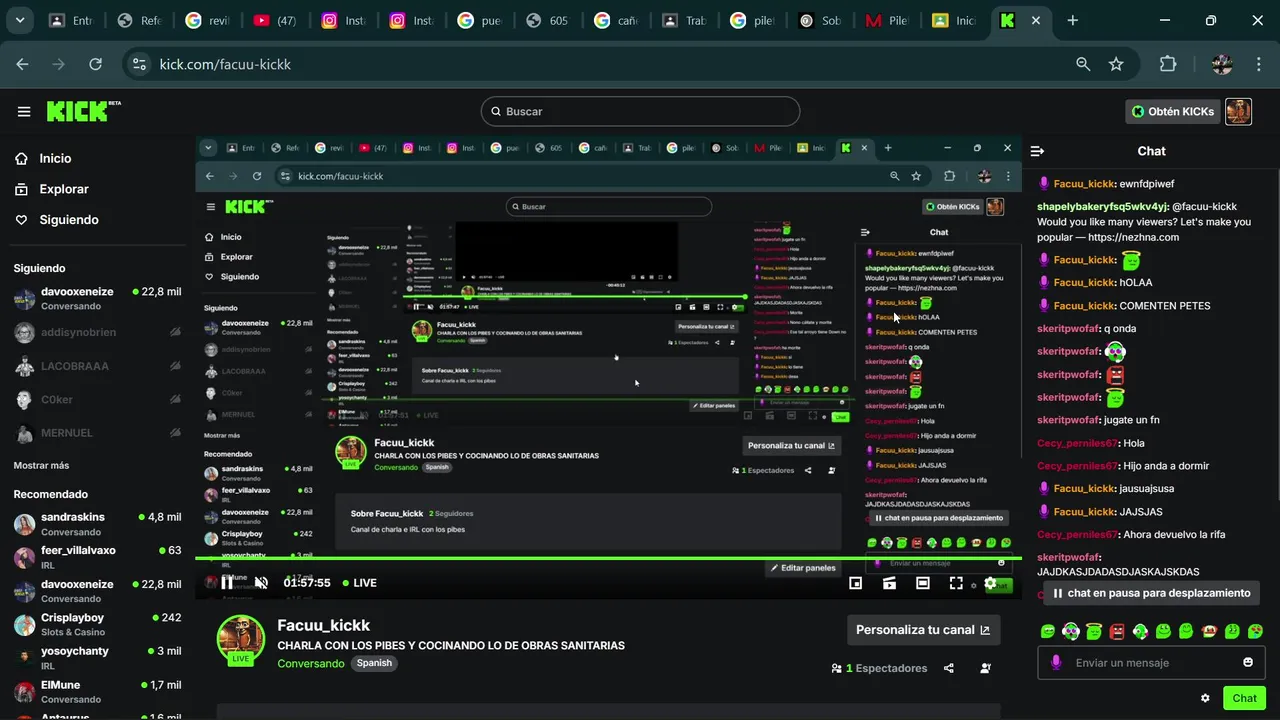Screen dimensions: 1280x720
Task: Click the follow user icon next to share
Action: (x=986, y=668)
